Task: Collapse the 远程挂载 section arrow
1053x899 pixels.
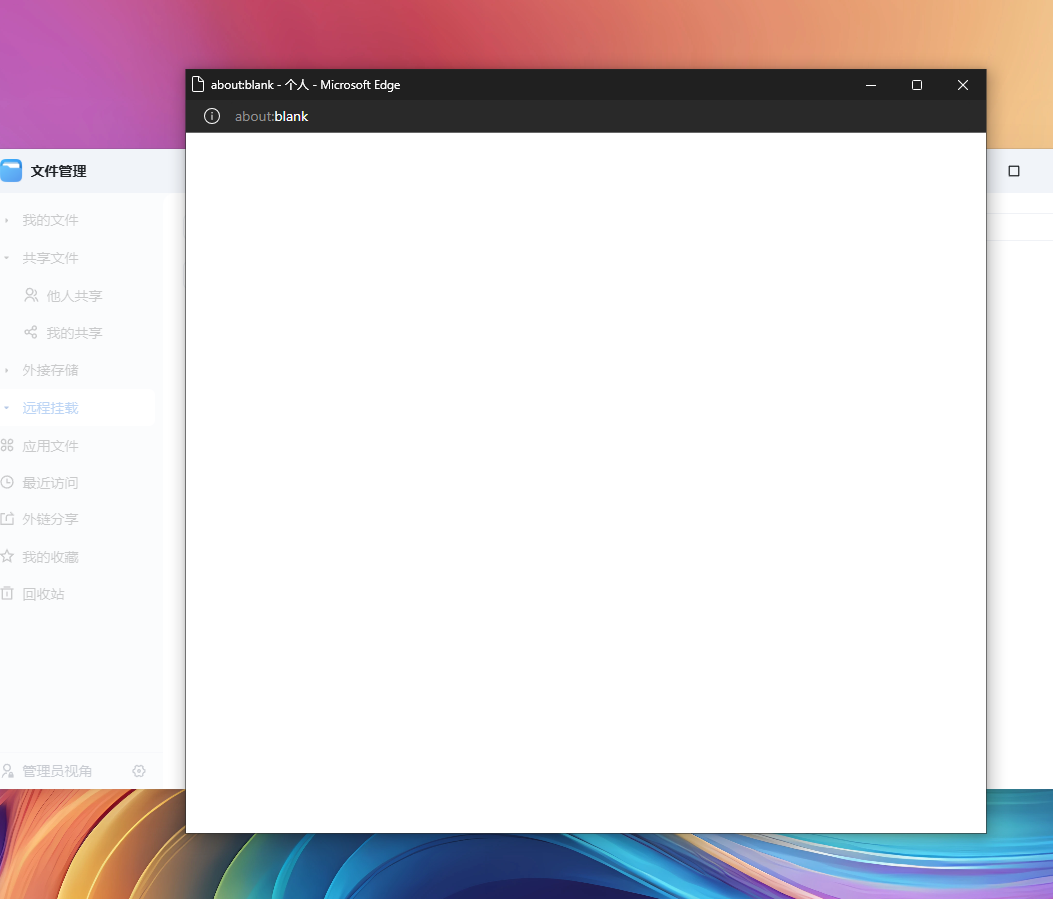Action: [x=6, y=408]
